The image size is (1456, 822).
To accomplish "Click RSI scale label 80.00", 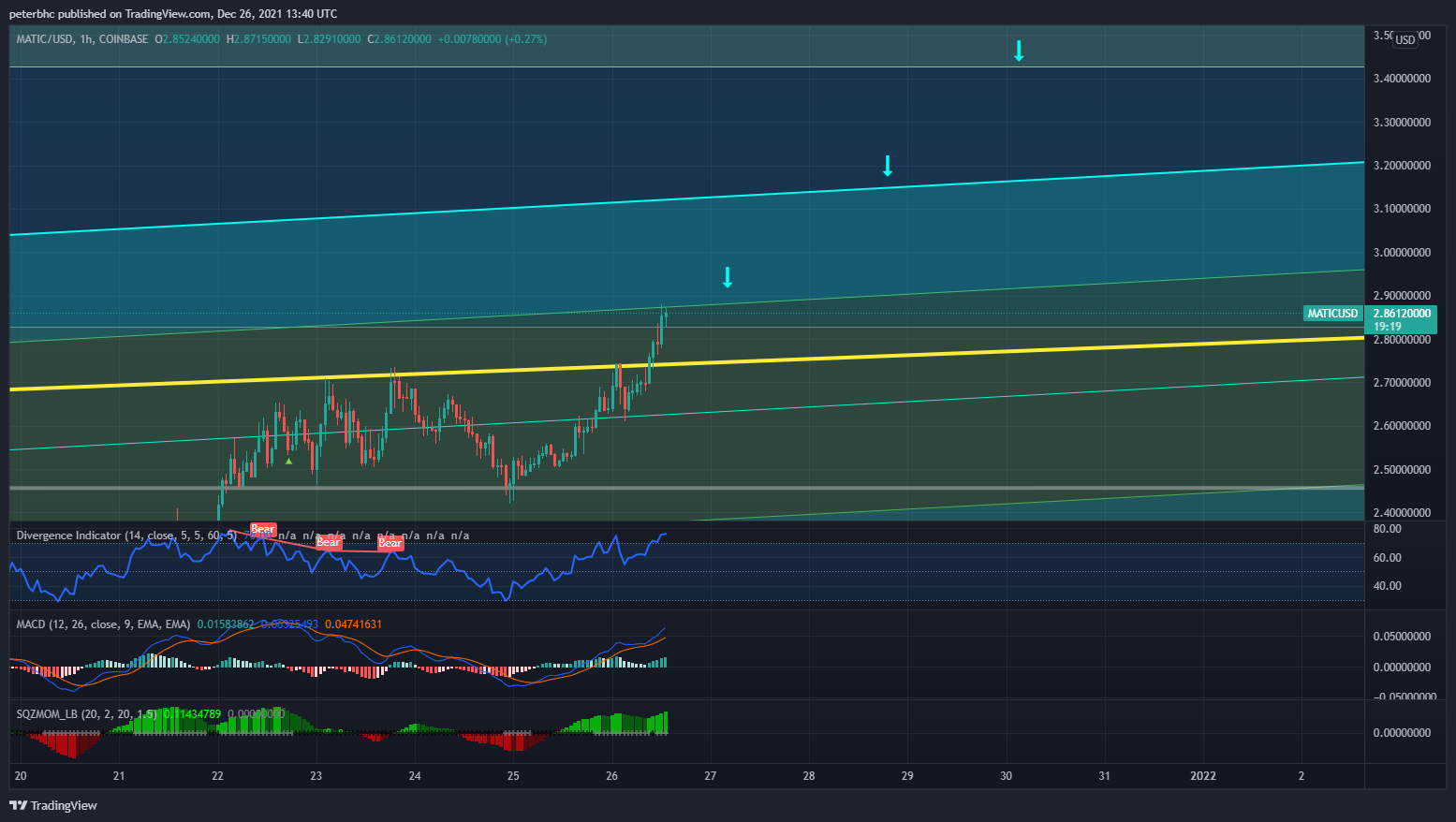I will [1388, 529].
